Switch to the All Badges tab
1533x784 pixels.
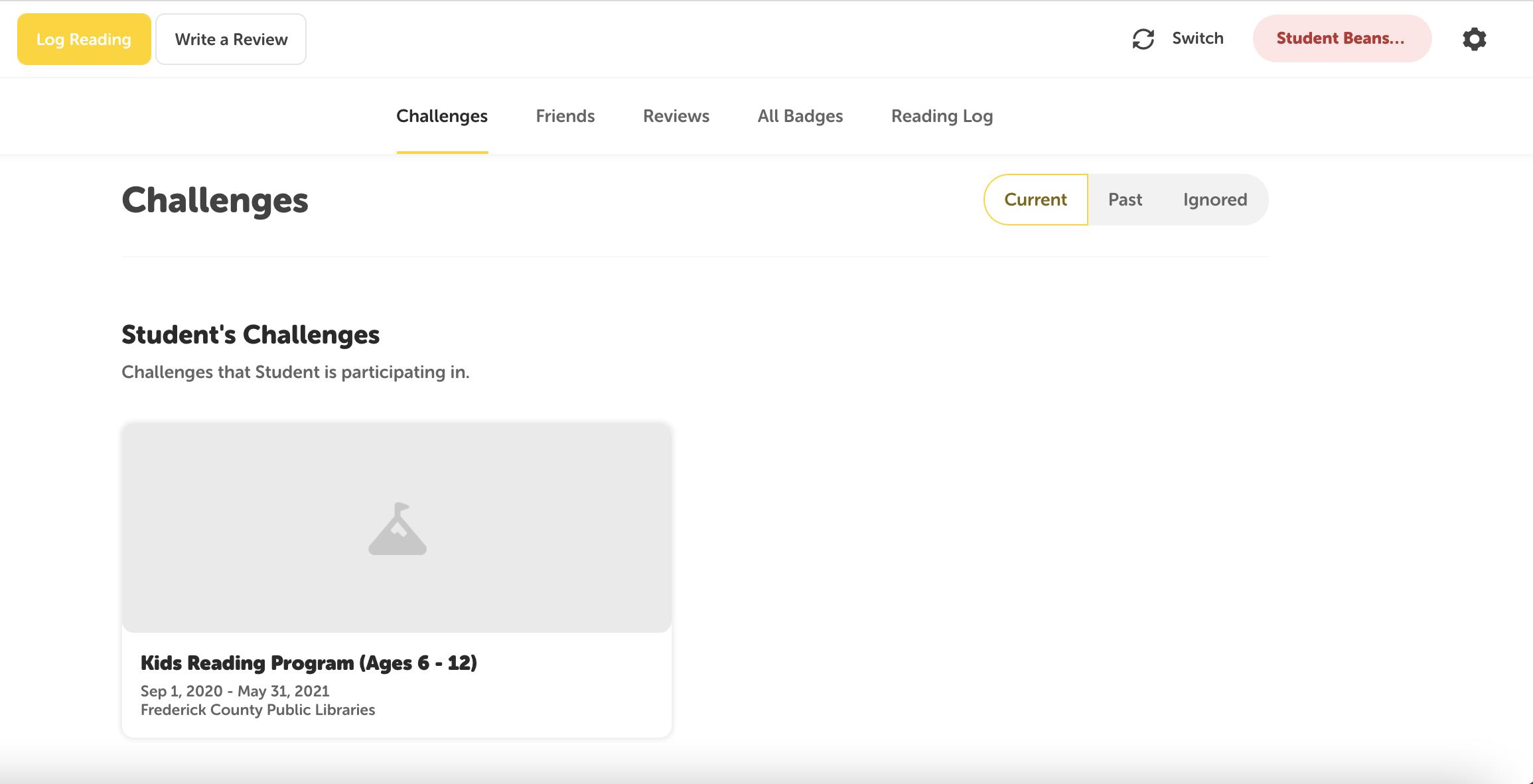point(800,116)
